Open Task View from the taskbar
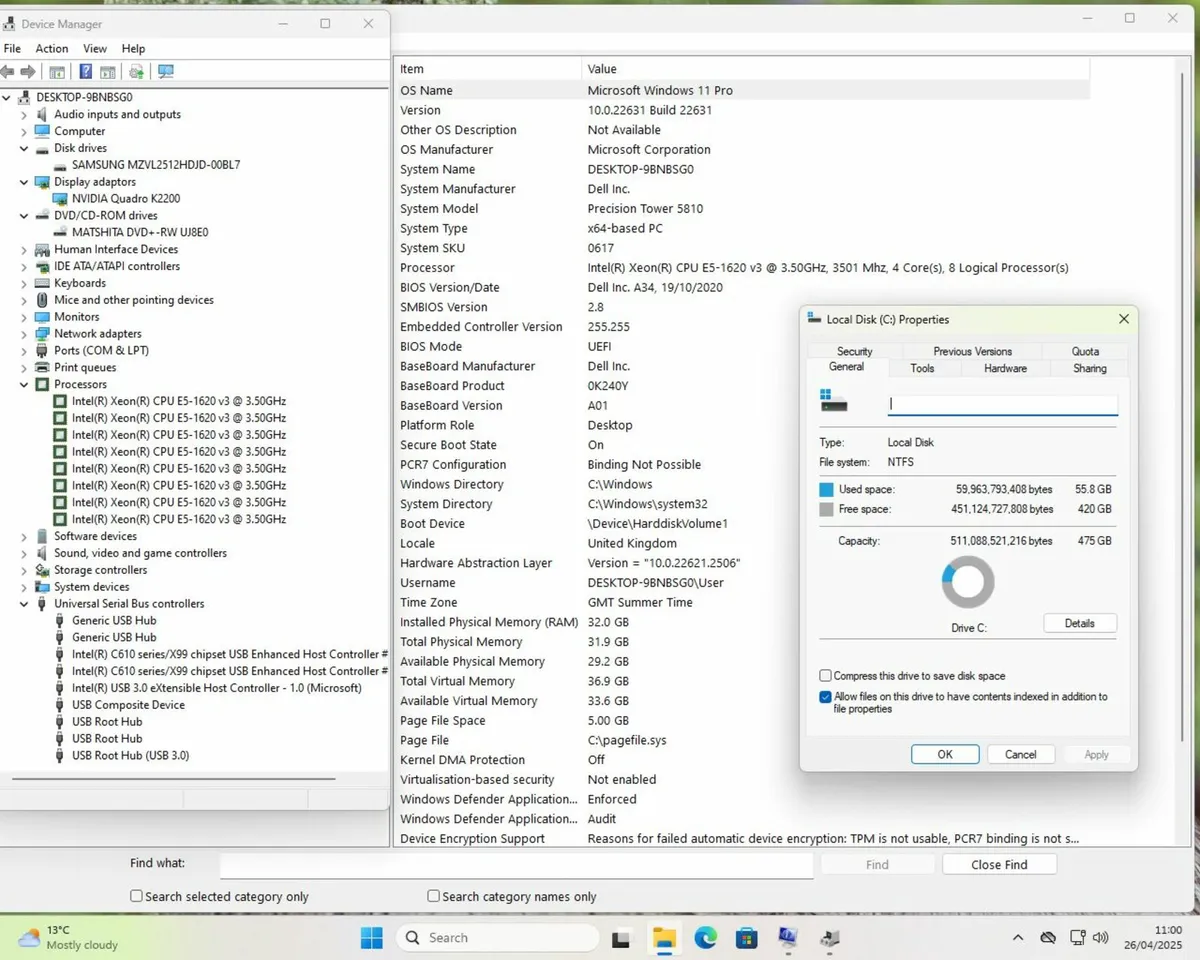The image size is (1200, 960). click(x=621, y=938)
